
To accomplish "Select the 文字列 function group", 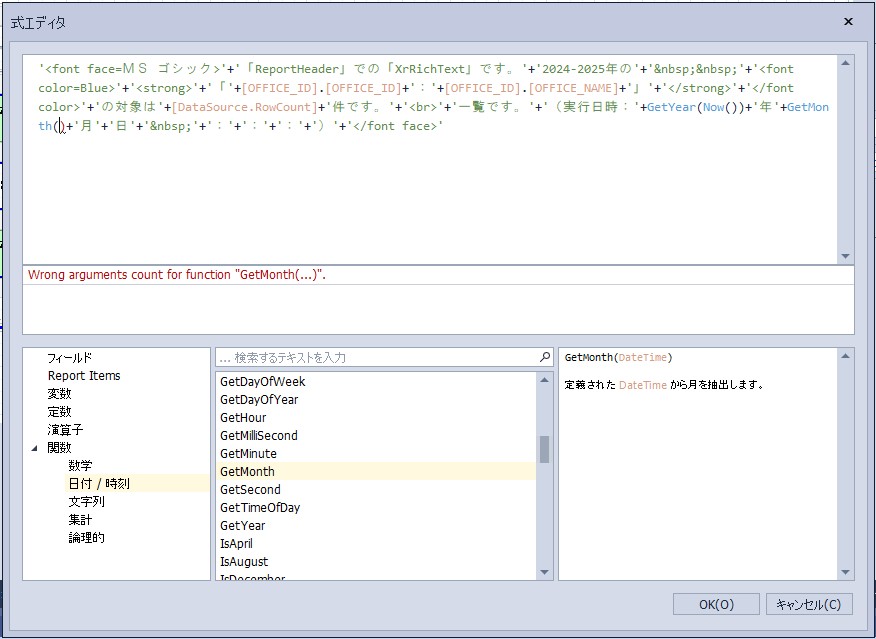I will pyautogui.click(x=86, y=502).
